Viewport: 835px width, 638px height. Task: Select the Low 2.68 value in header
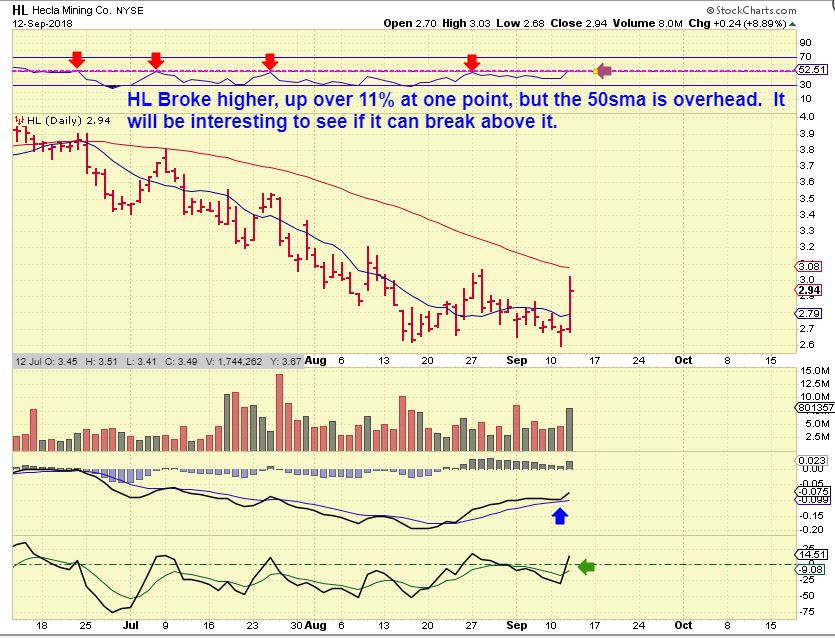pos(520,23)
